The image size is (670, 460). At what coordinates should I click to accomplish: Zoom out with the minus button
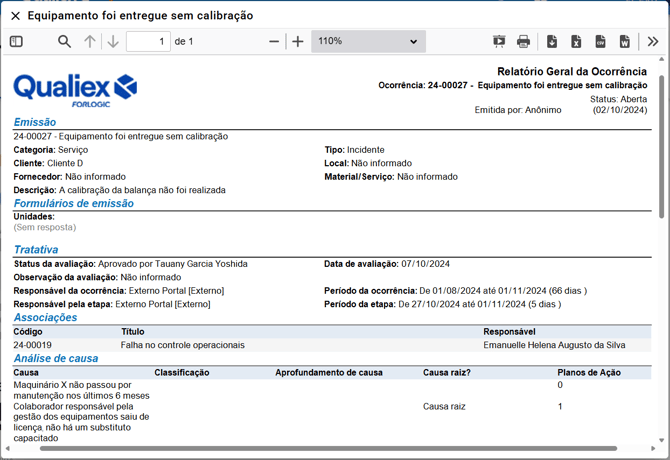coord(274,42)
